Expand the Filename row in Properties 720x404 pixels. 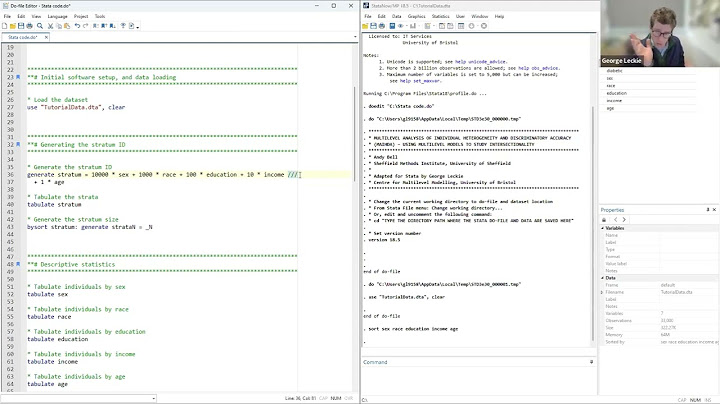[602, 292]
